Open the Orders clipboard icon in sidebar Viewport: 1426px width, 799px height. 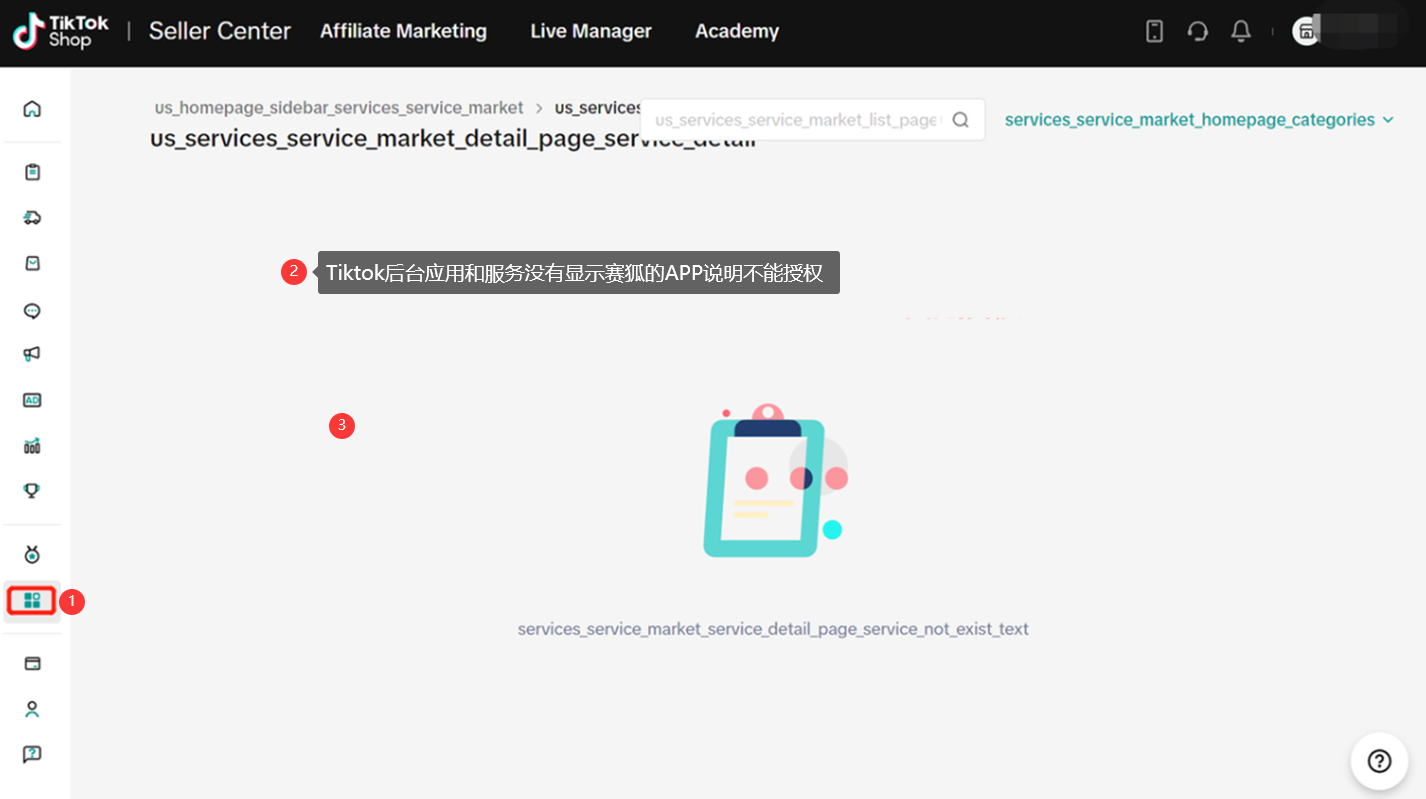pos(32,172)
